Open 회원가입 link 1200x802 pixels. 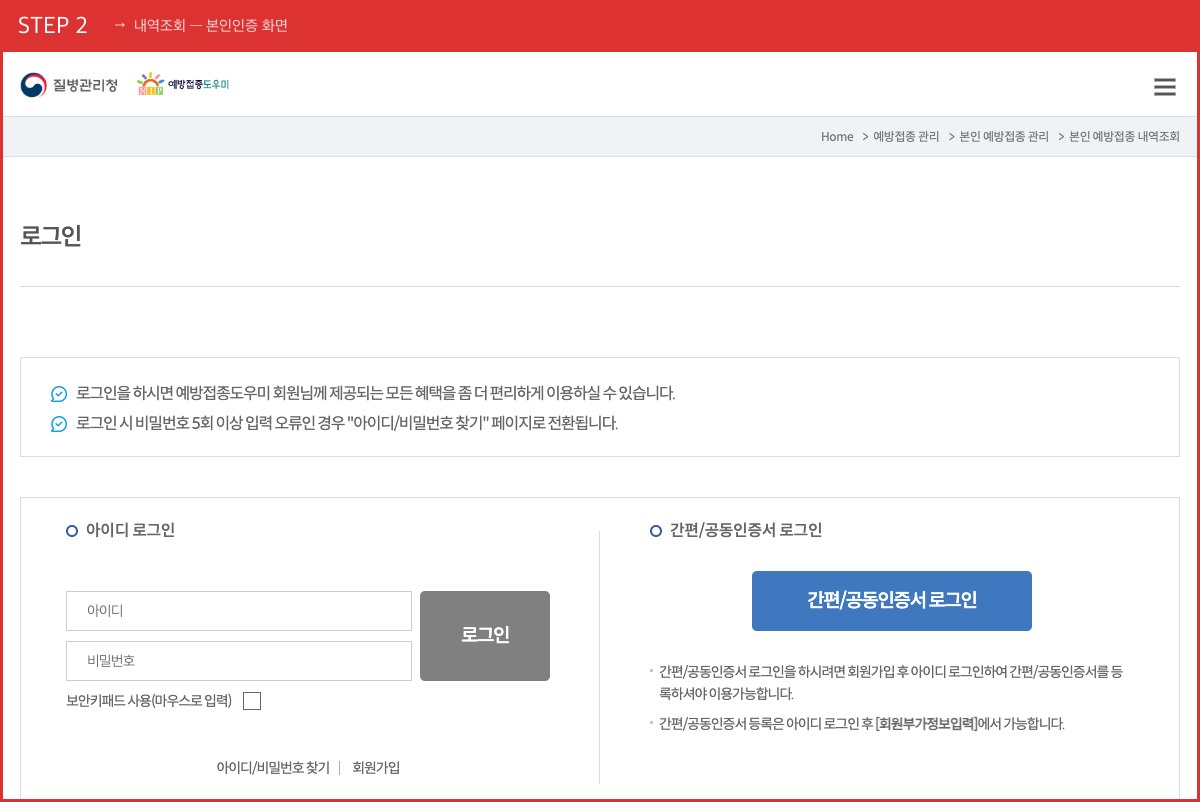[x=376, y=768]
